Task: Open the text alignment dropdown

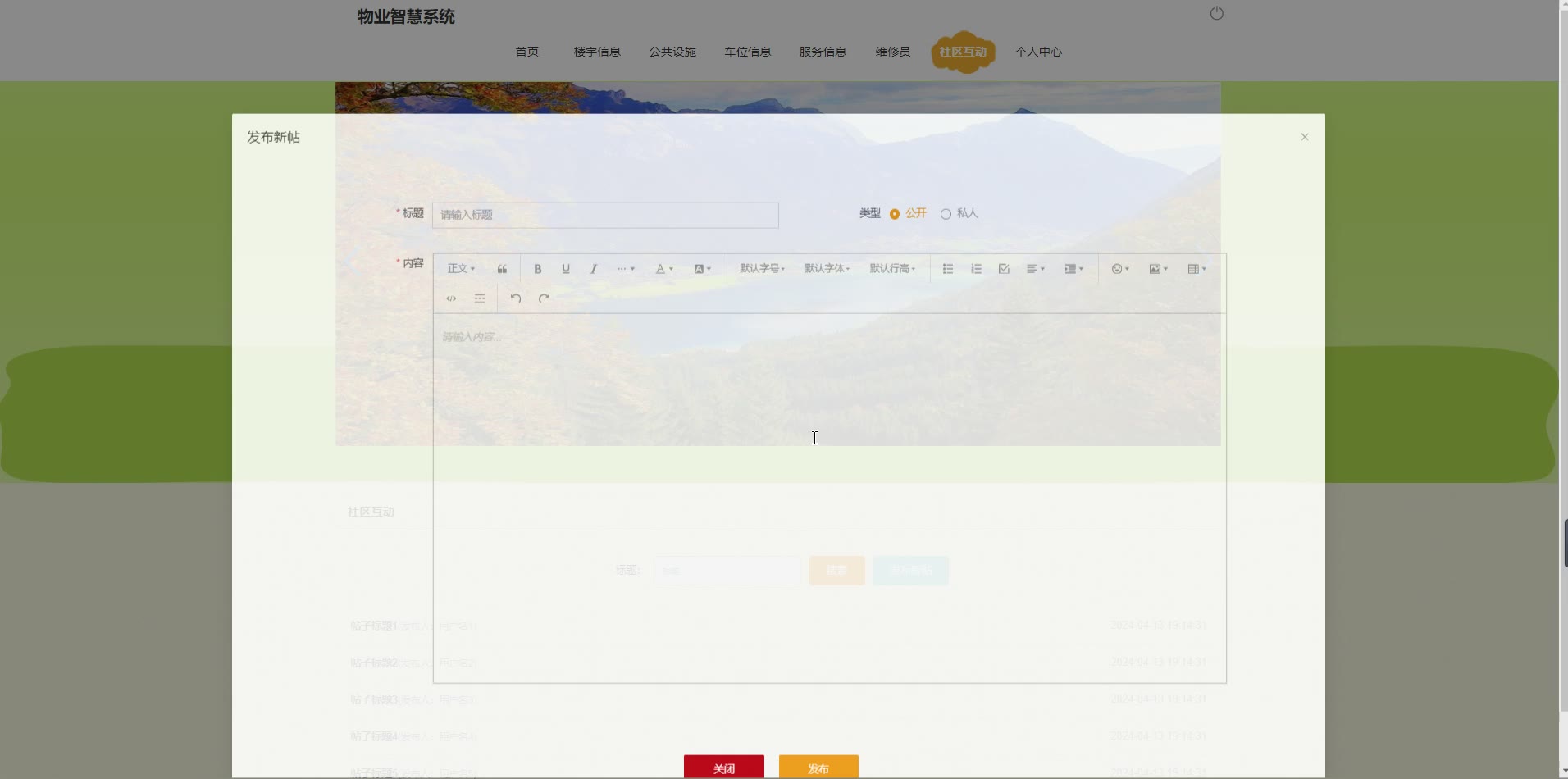Action: 1036,269
